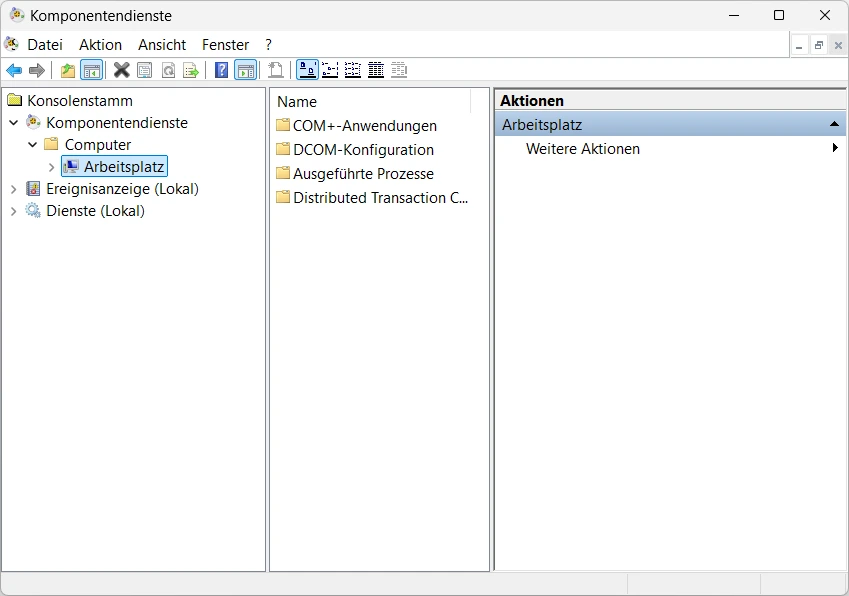The width and height of the screenshot is (849, 596).
Task: Expand the Ereignisanzeige (Lokal) node
Action: (14, 189)
